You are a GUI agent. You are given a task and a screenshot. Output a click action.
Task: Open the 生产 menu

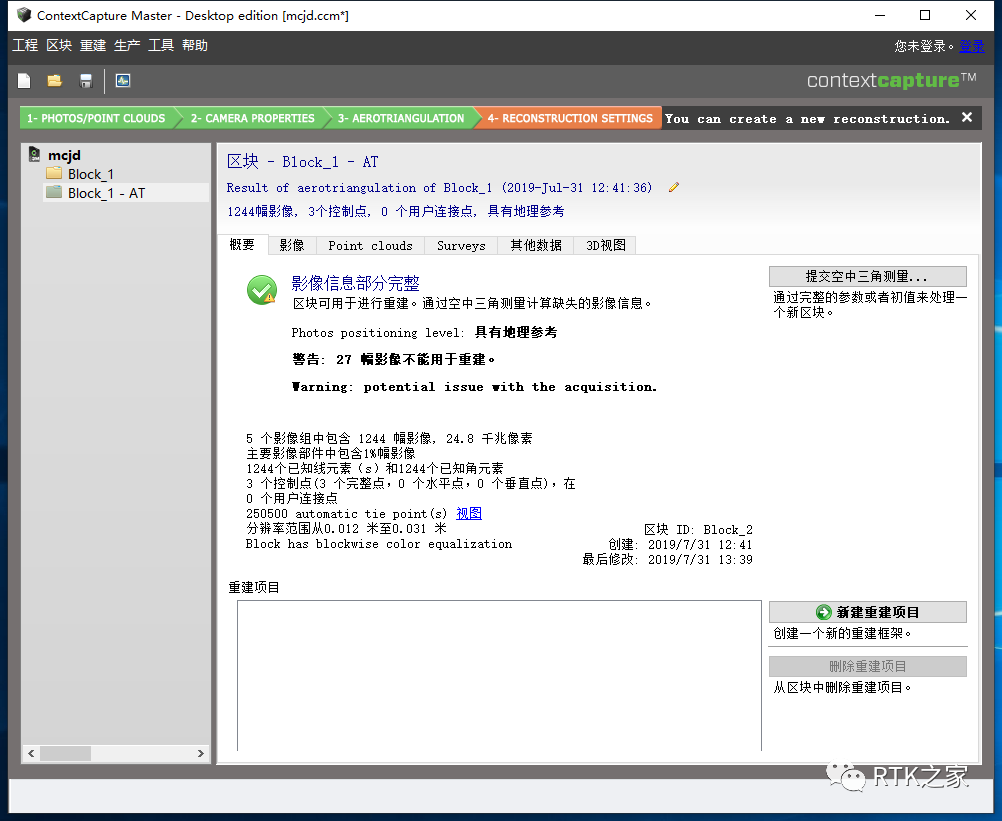pyautogui.click(x=127, y=45)
